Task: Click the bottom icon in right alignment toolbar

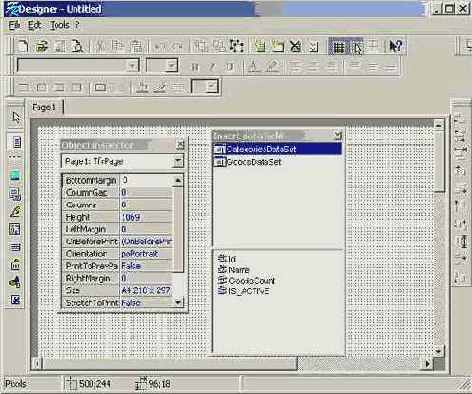Action: coord(460,277)
